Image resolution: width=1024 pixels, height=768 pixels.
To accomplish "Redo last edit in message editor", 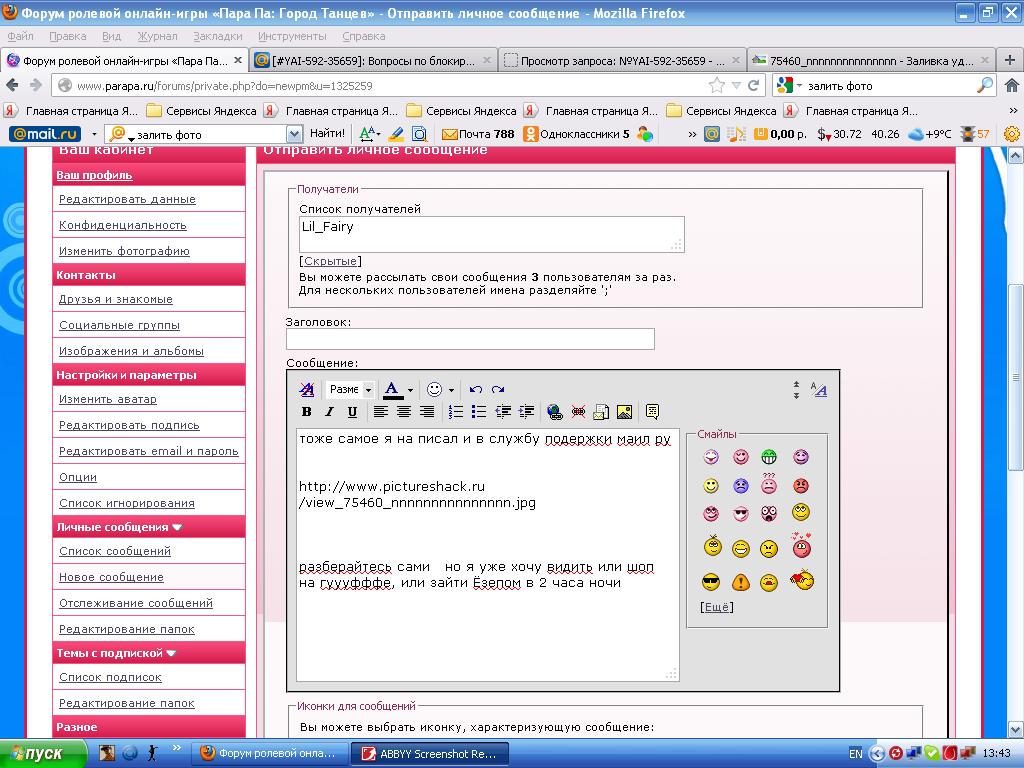I will point(498,390).
